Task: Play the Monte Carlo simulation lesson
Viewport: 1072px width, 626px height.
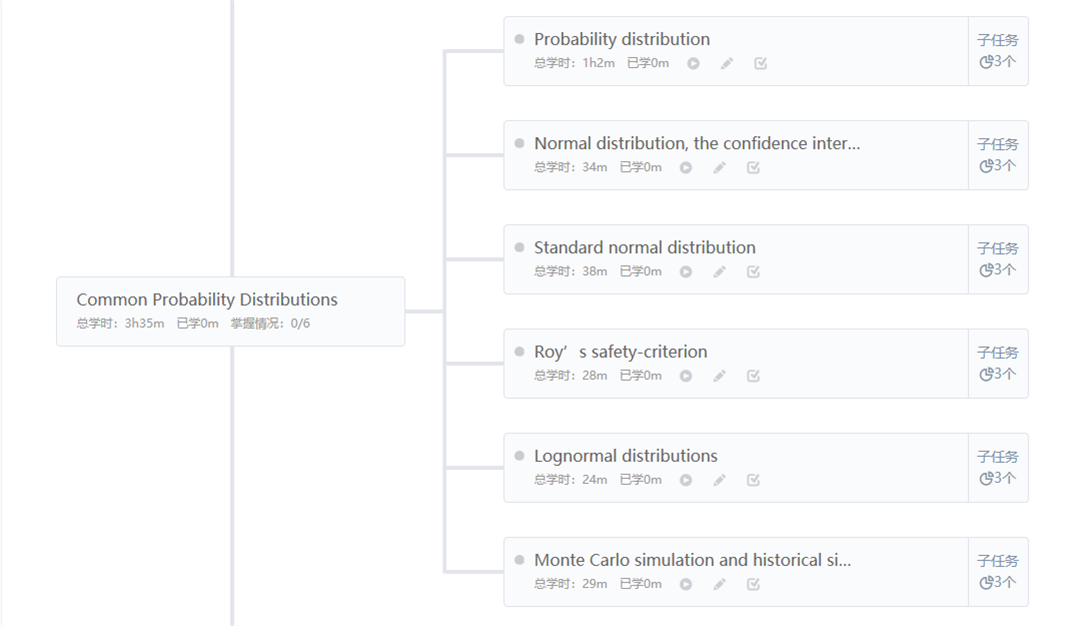Action: pyautogui.click(x=686, y=584)
